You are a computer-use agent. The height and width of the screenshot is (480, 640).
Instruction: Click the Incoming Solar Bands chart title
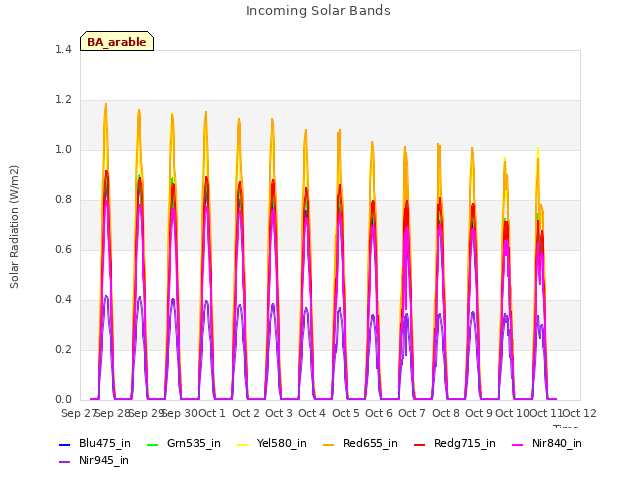click(318, 11)
